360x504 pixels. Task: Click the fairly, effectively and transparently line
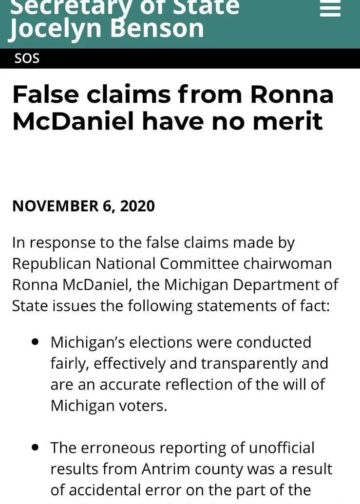[189, 364]
